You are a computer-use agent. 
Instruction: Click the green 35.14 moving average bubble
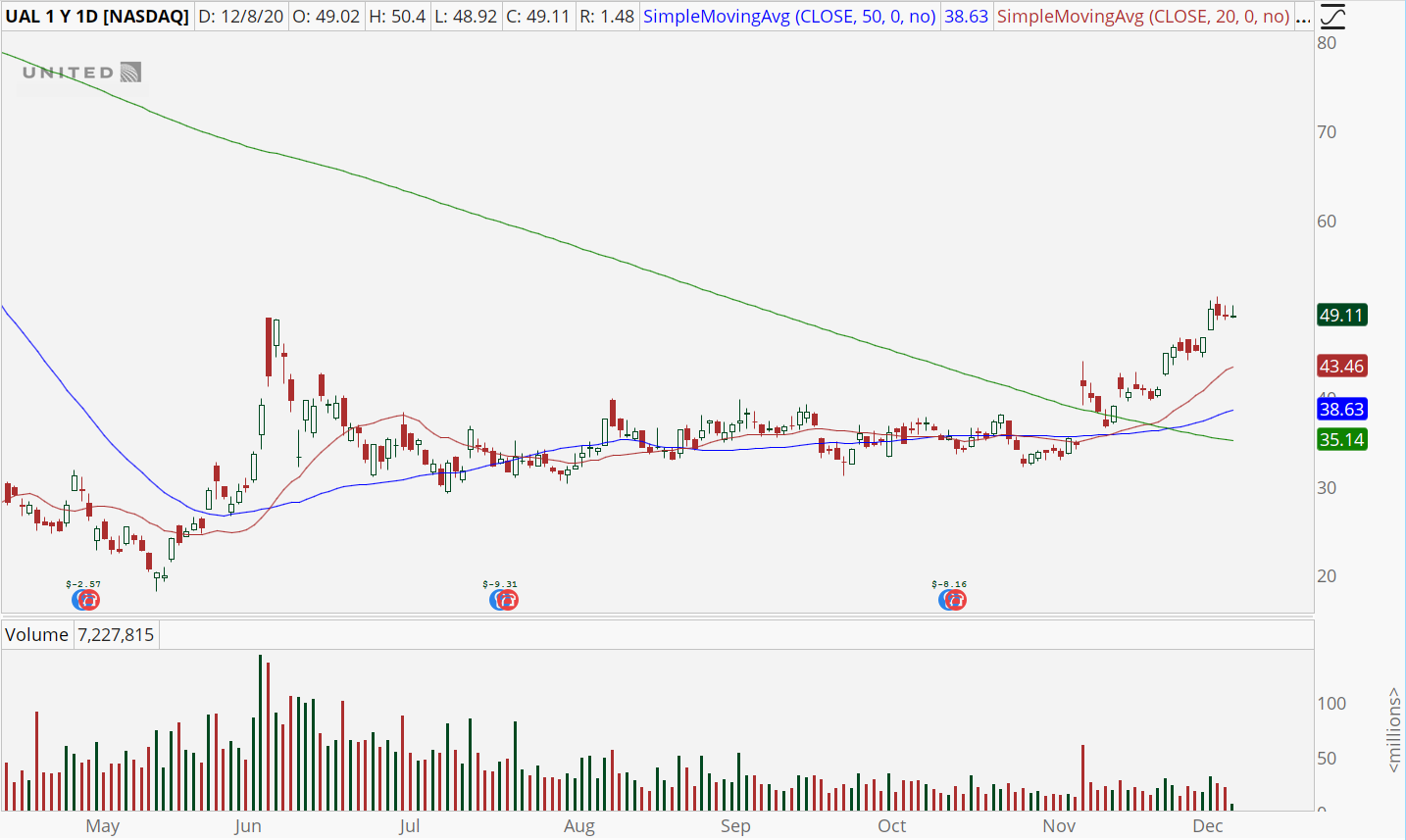[x=1341, y=440]
